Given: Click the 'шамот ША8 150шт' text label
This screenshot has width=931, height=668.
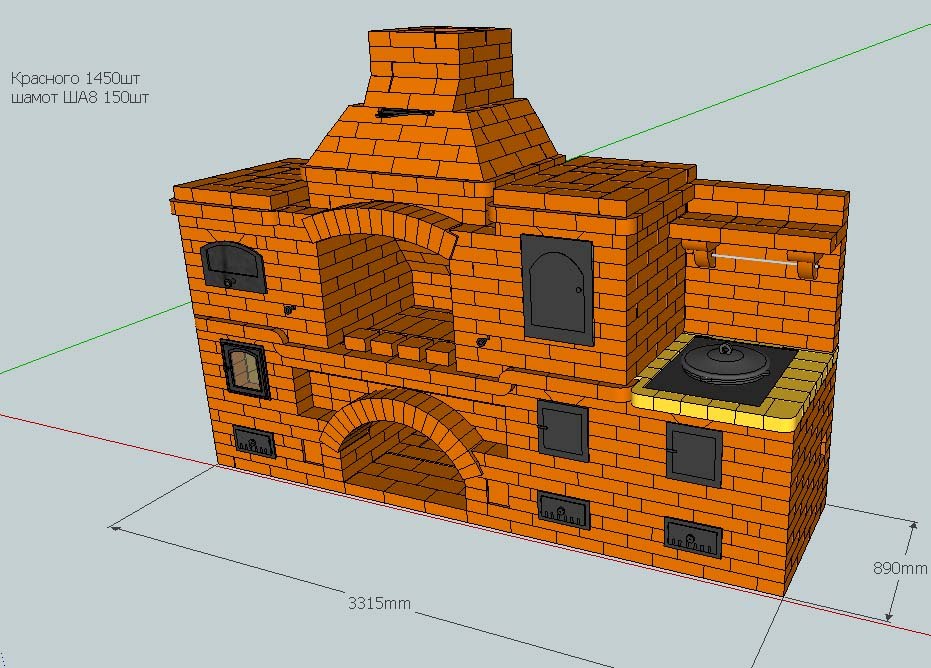Looking at the screenshot, I should 80,97.
